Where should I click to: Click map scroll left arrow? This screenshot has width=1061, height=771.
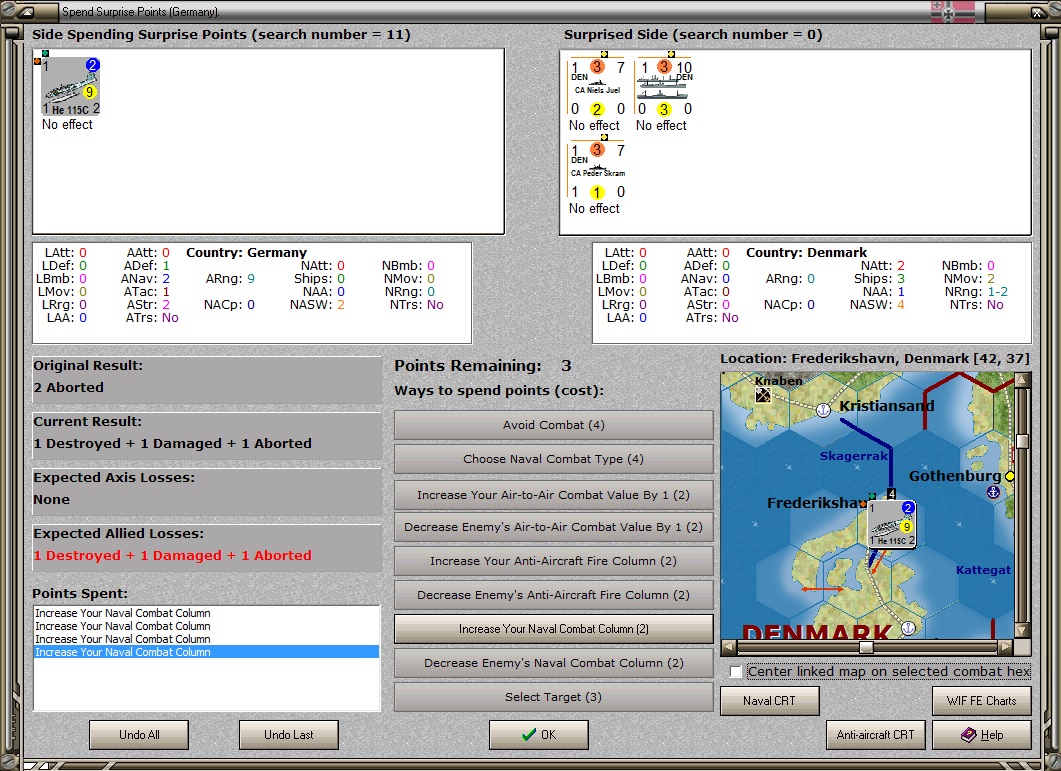[x=729, y=647]
